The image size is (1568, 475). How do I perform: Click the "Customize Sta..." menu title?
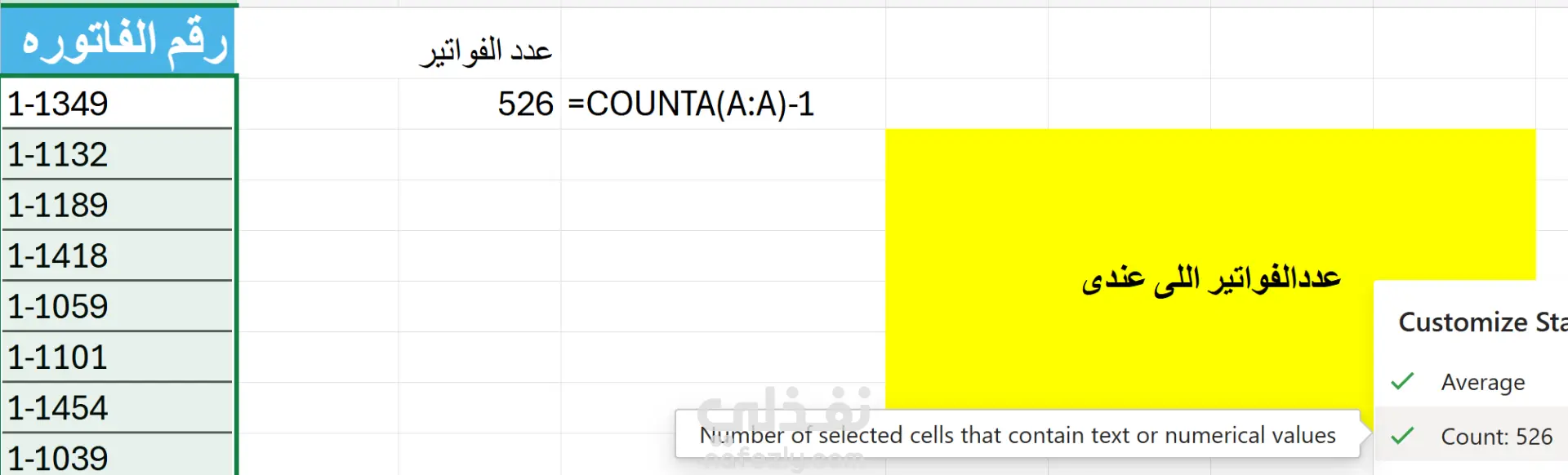point(1481,322)
